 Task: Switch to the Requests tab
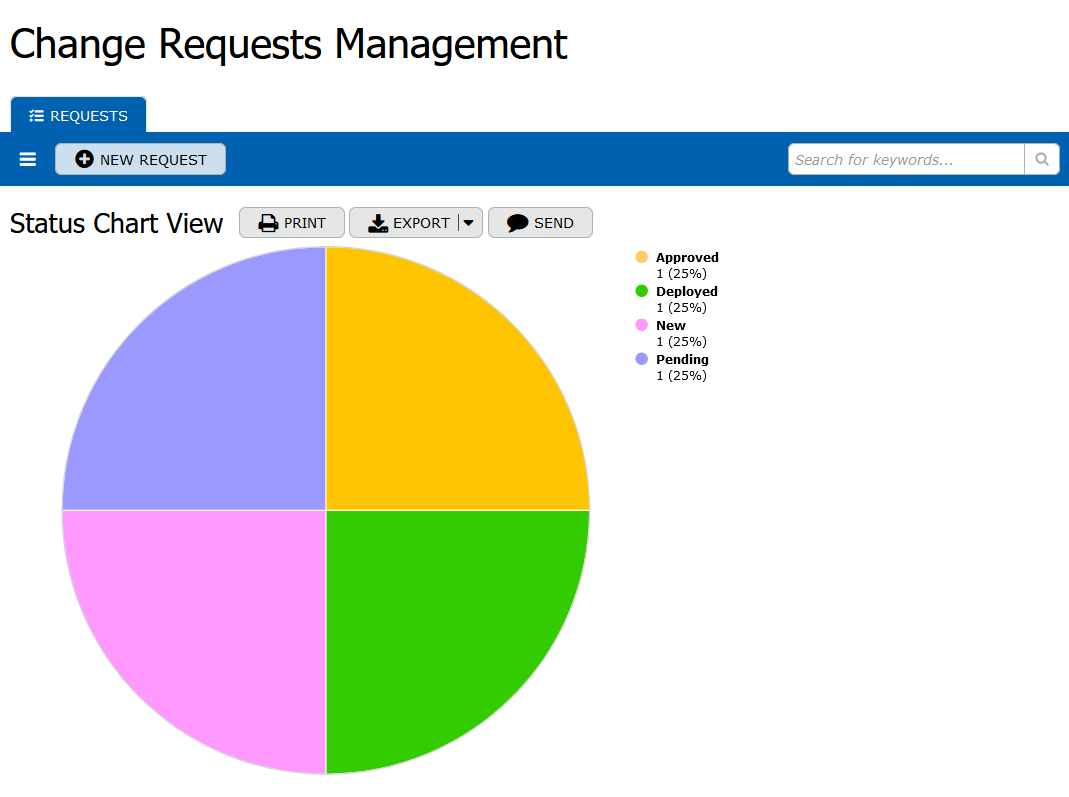[79, 116]
